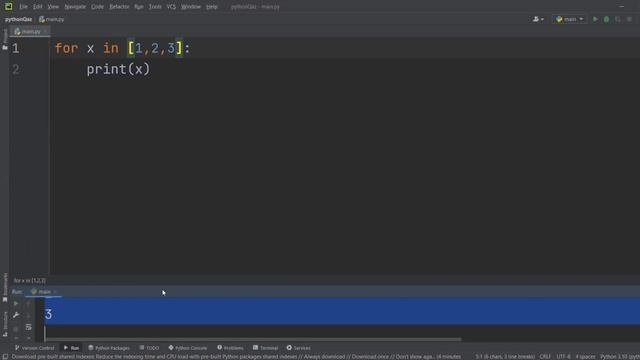Open the Tools menu
Screen dimensions: 640x360
tap(155, 7)
